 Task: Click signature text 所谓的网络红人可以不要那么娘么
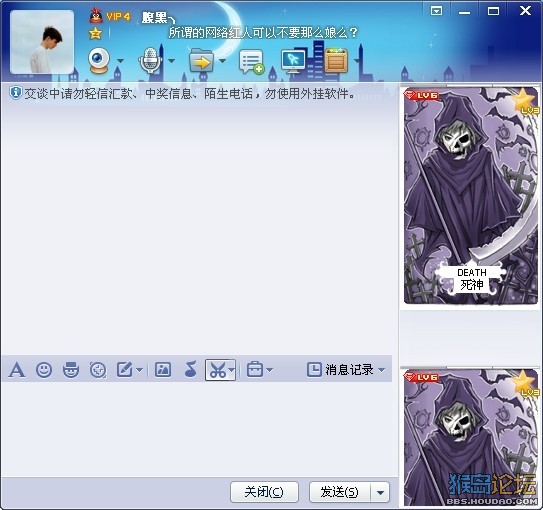[262, 33]
